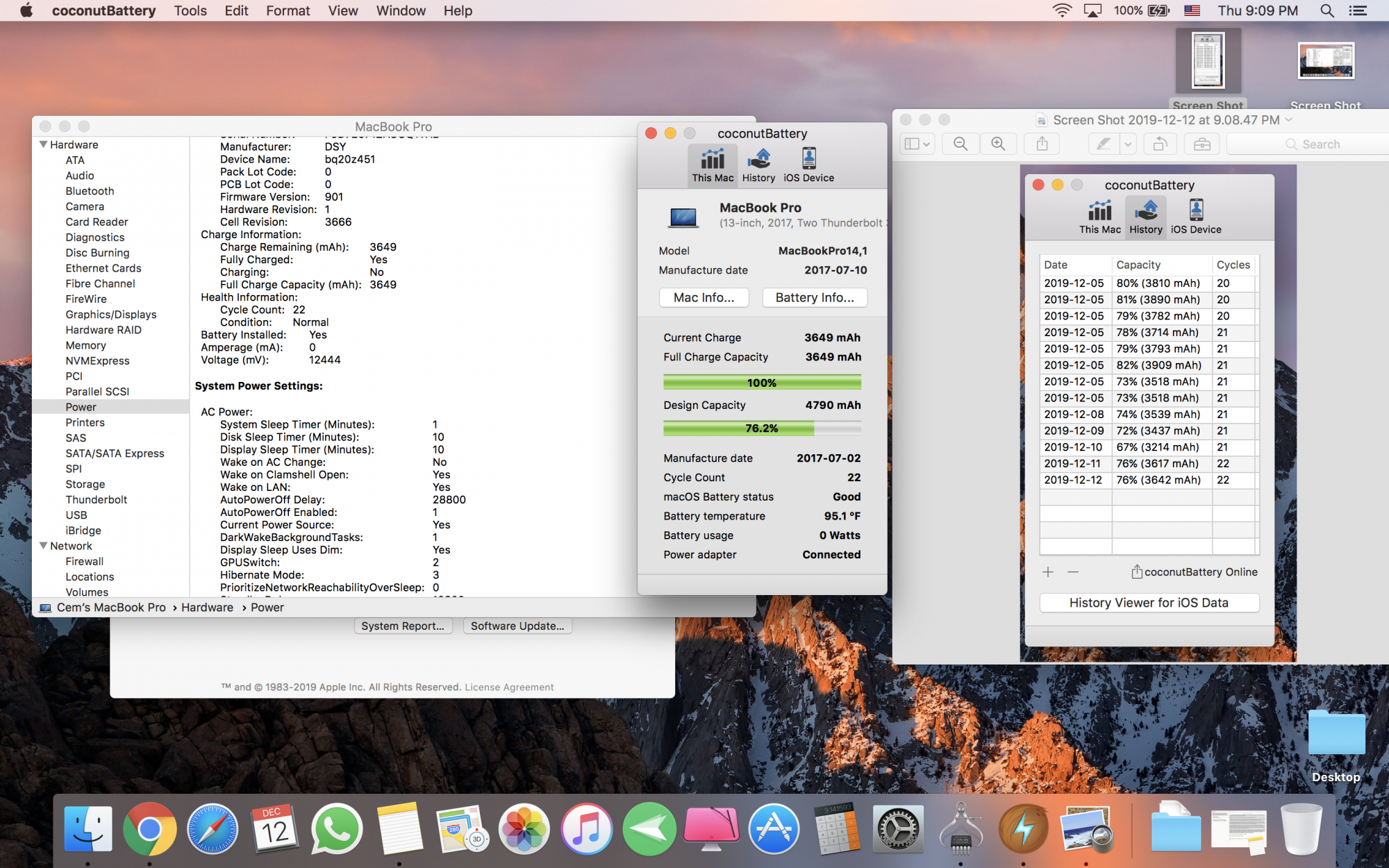
Task: Launch Safari from the Dock
Action: point(212,829)
